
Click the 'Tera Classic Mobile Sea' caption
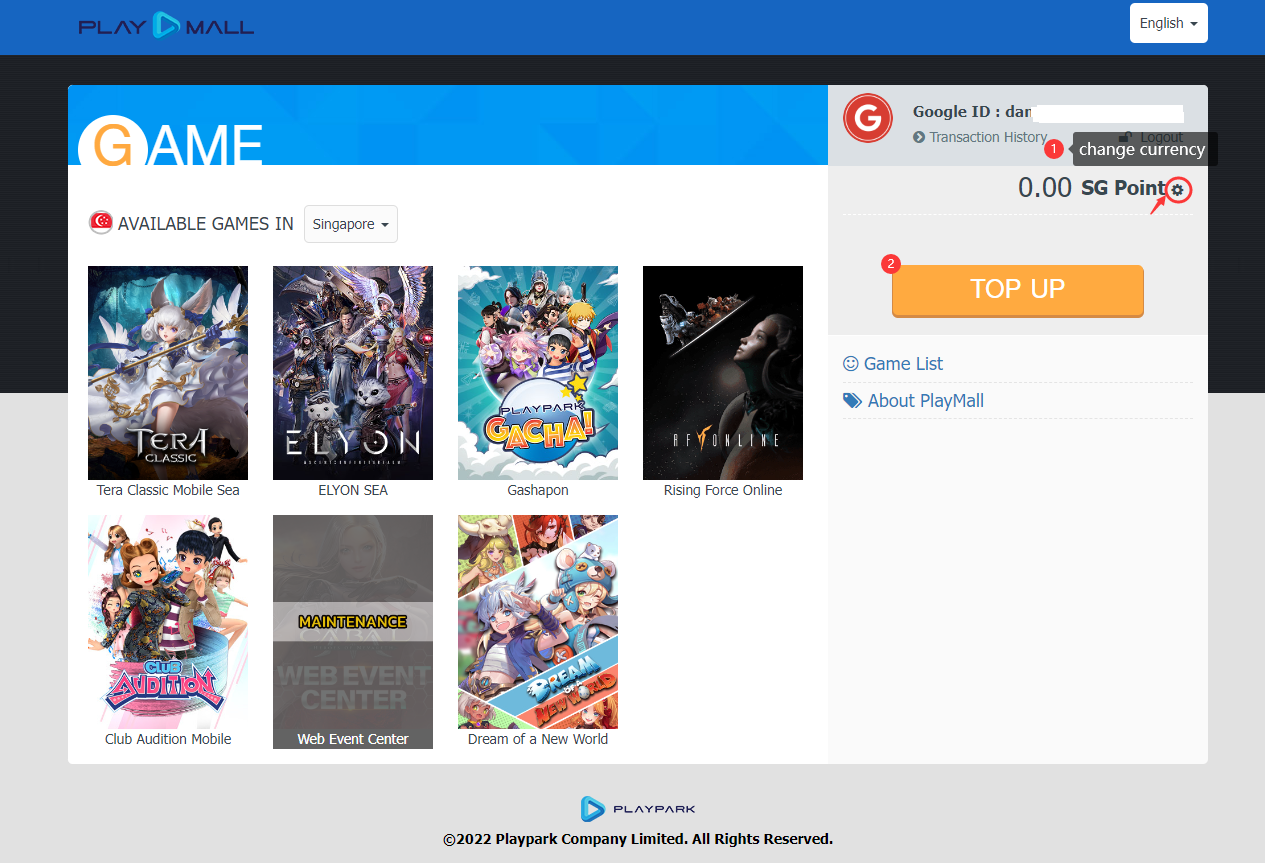coord(168,490)
